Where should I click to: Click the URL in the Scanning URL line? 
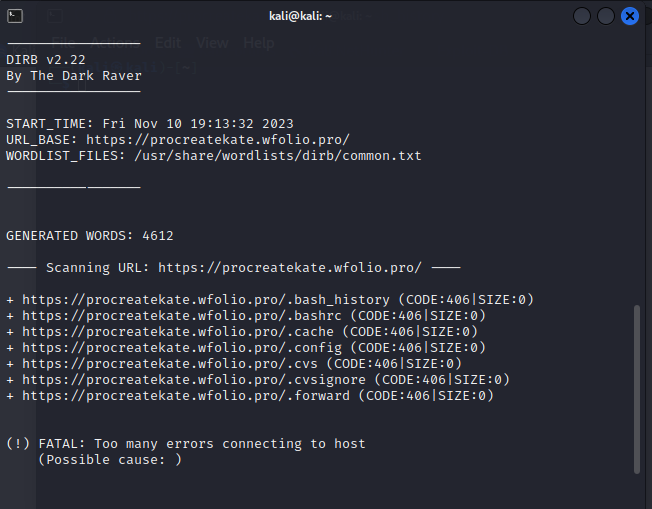(x=290, y=268)
